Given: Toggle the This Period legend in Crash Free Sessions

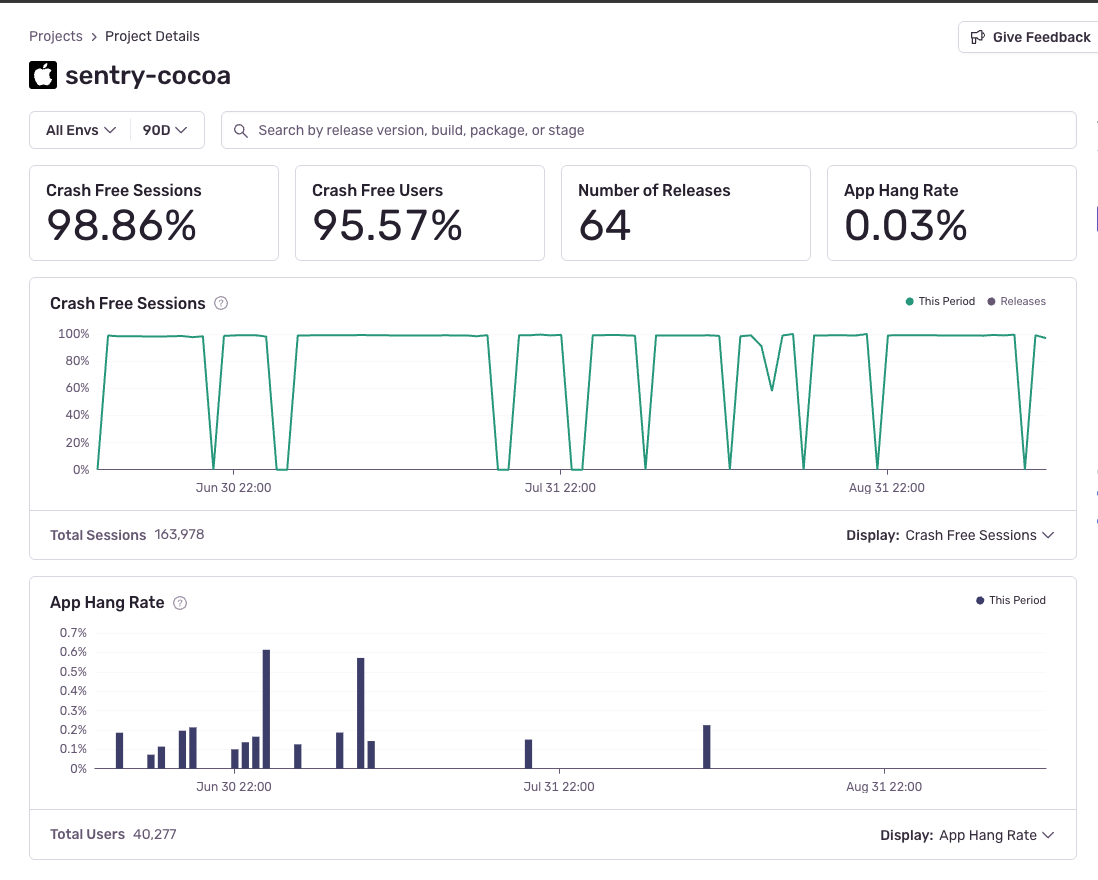Looking at the screenshot, I should (x=940, y=301).
